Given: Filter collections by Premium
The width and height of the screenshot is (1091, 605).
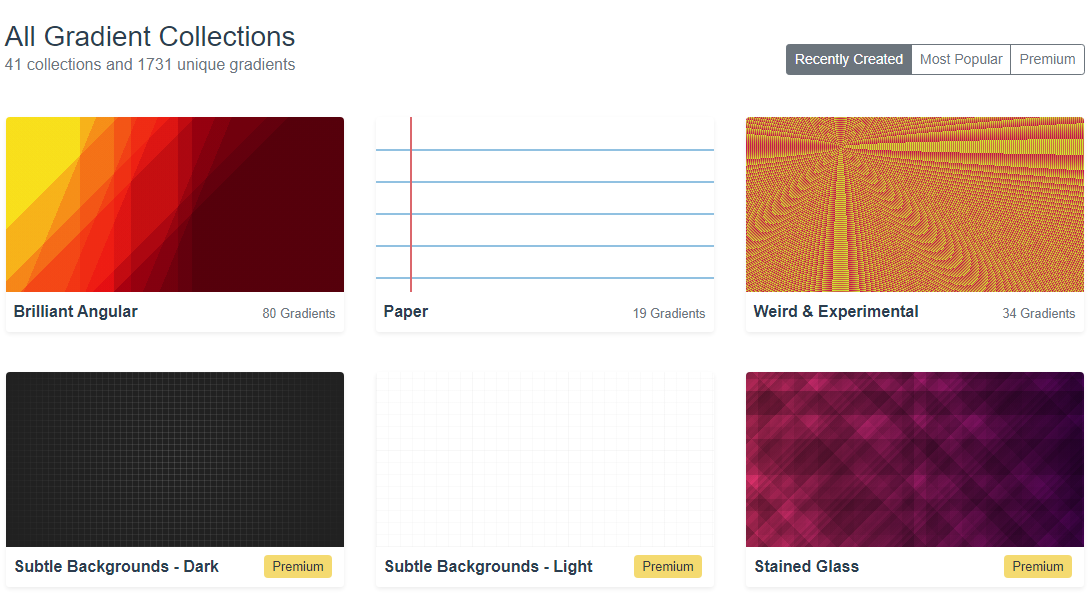Looking at the screenshot, I should click(1047, 59).
